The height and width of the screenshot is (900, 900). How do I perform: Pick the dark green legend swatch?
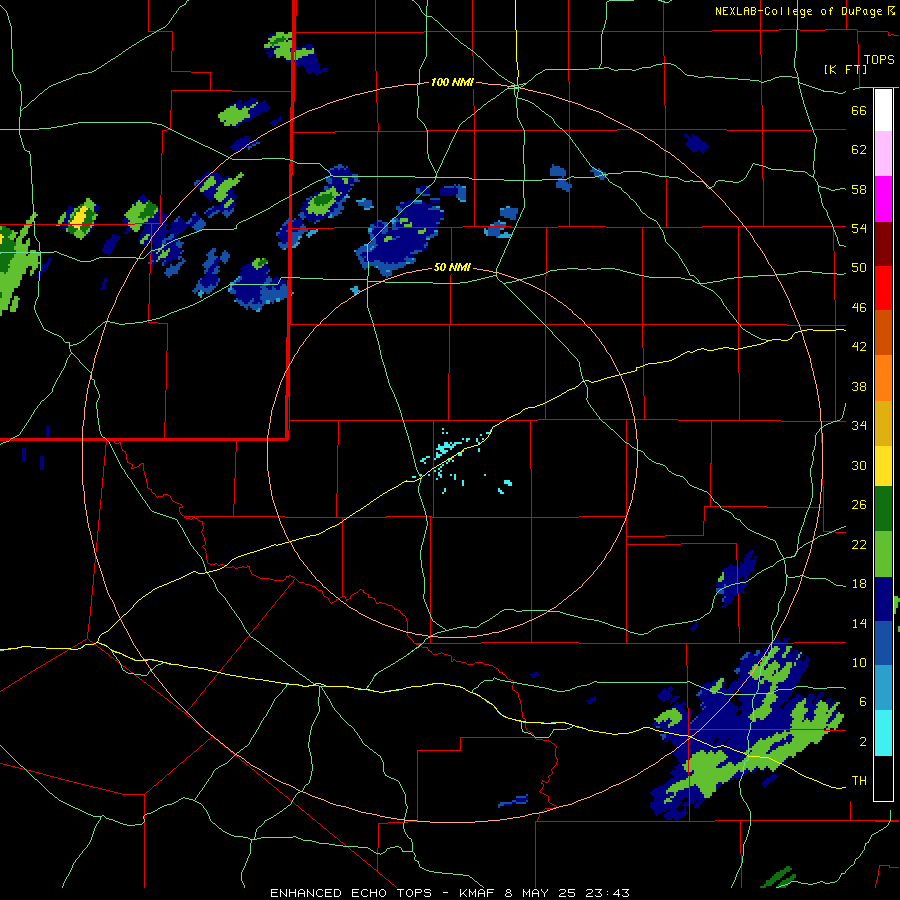883,509
